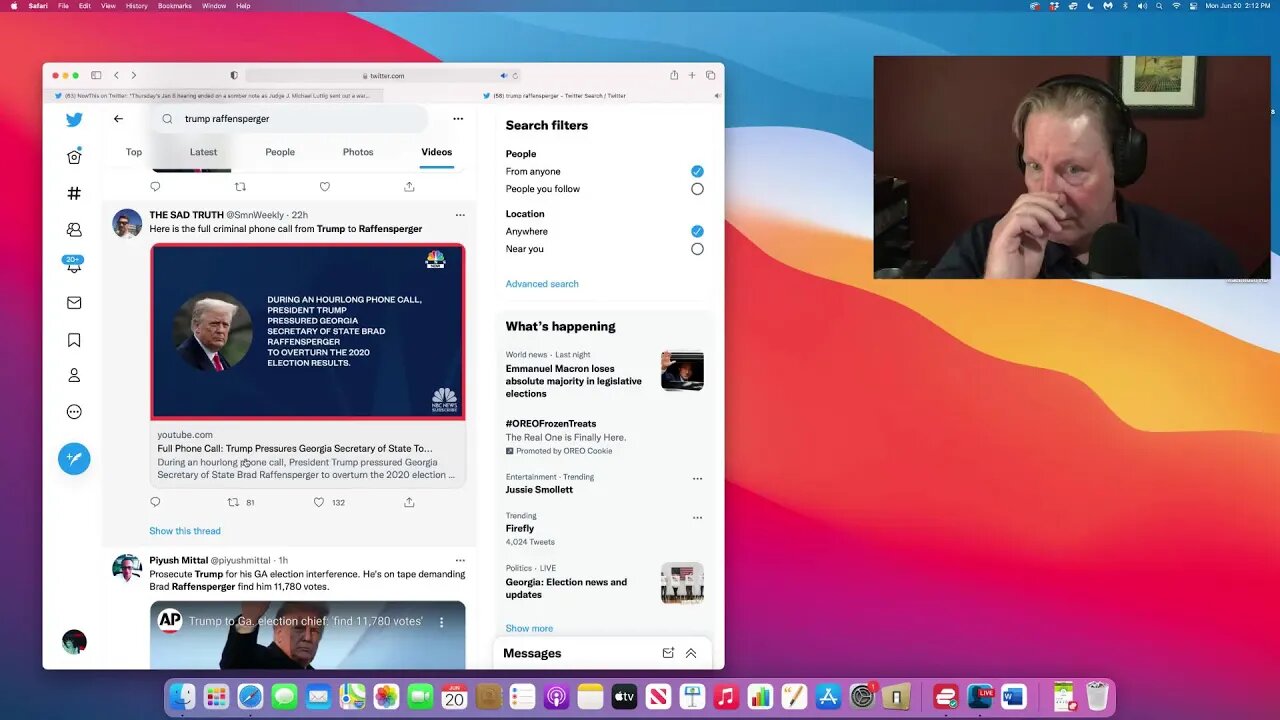1280x720 pixels.
Task: Click Show this thread link
Action: tap(185, 531)
